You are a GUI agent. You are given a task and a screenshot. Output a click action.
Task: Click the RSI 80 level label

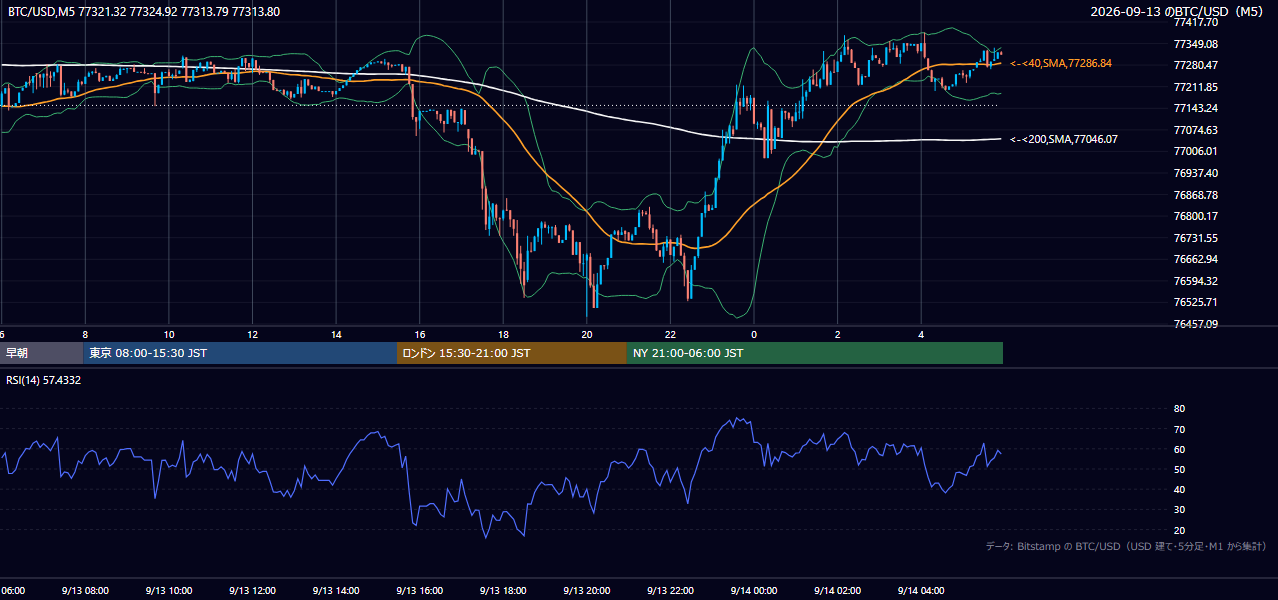[x=1179, y=409]
